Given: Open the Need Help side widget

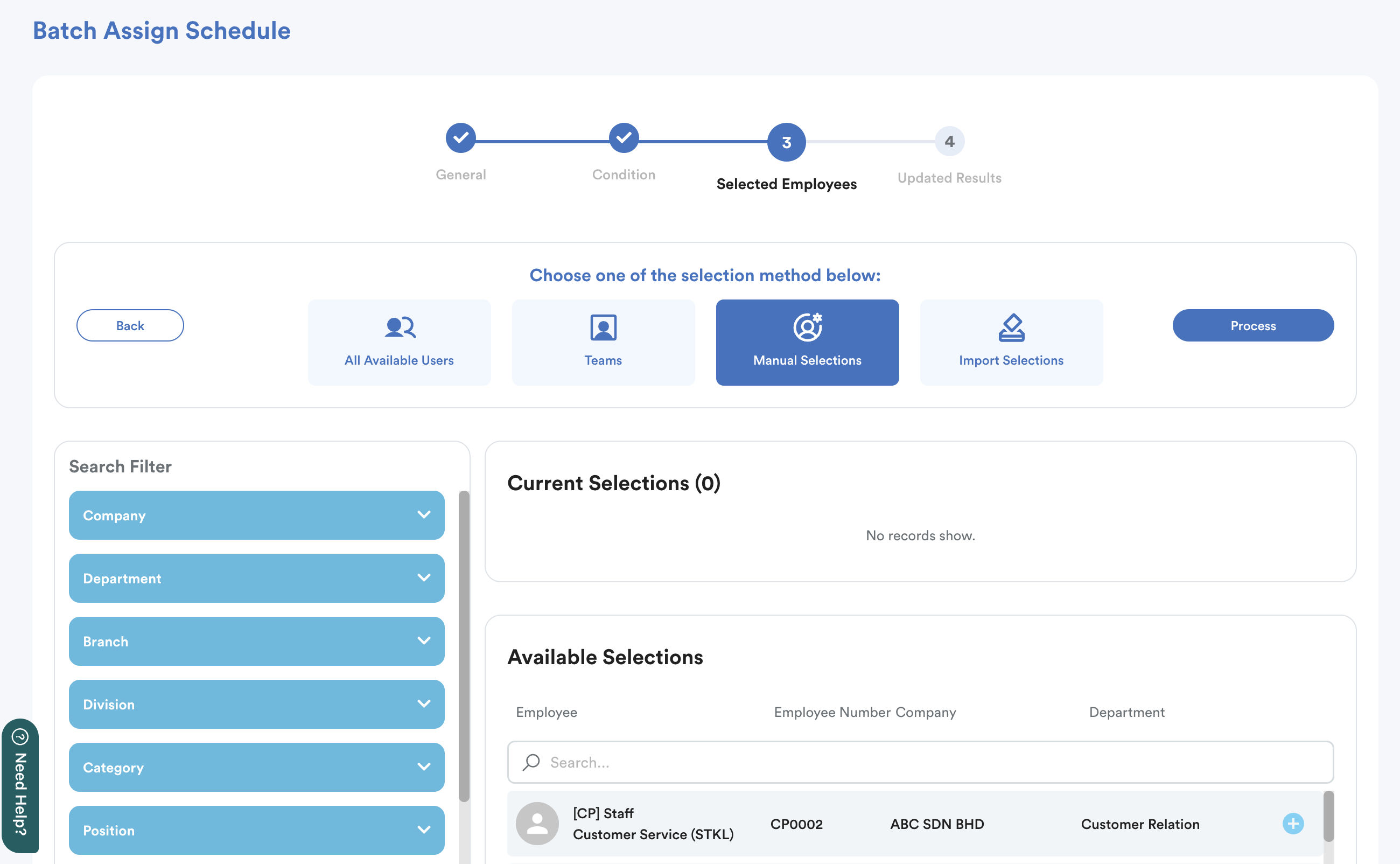Looking at the screenshot, I should click(20, 786).
